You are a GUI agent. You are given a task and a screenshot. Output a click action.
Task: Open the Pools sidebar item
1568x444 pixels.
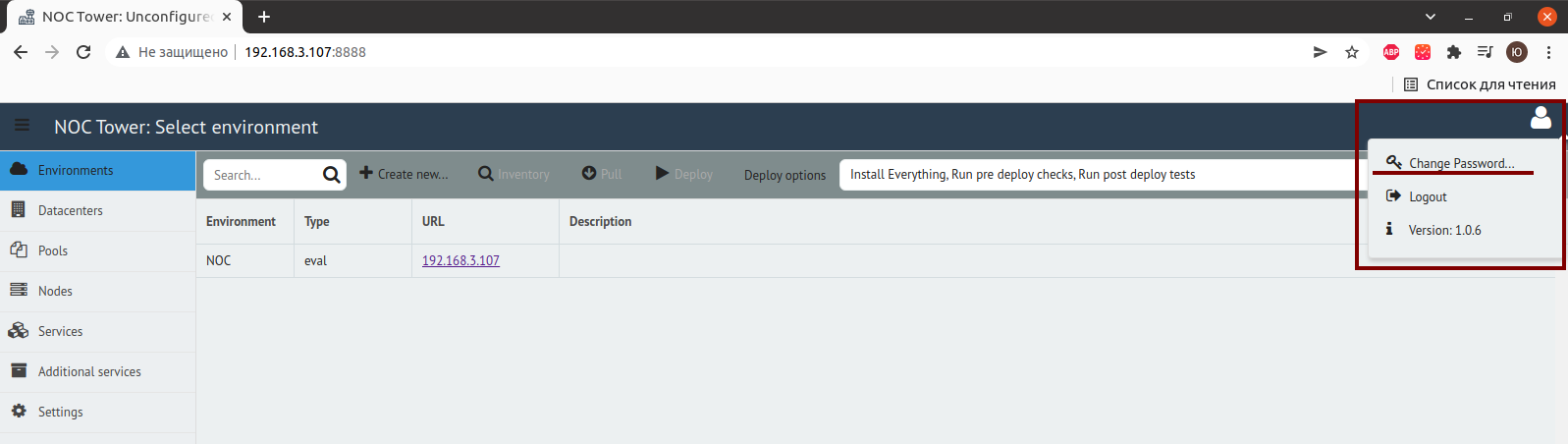98,250
